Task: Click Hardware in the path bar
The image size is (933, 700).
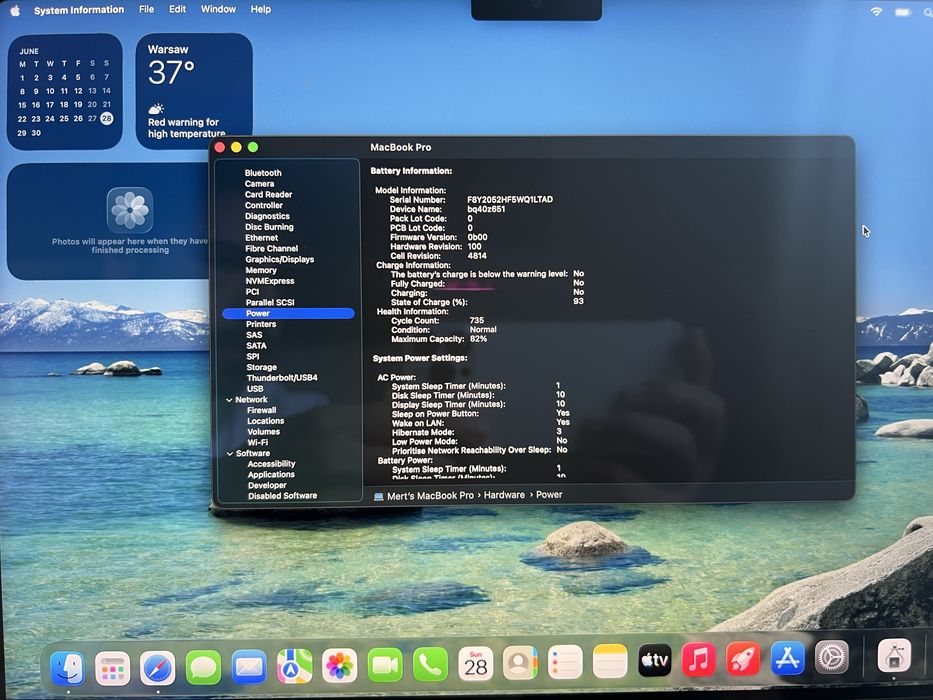Action: coord(504,495)
